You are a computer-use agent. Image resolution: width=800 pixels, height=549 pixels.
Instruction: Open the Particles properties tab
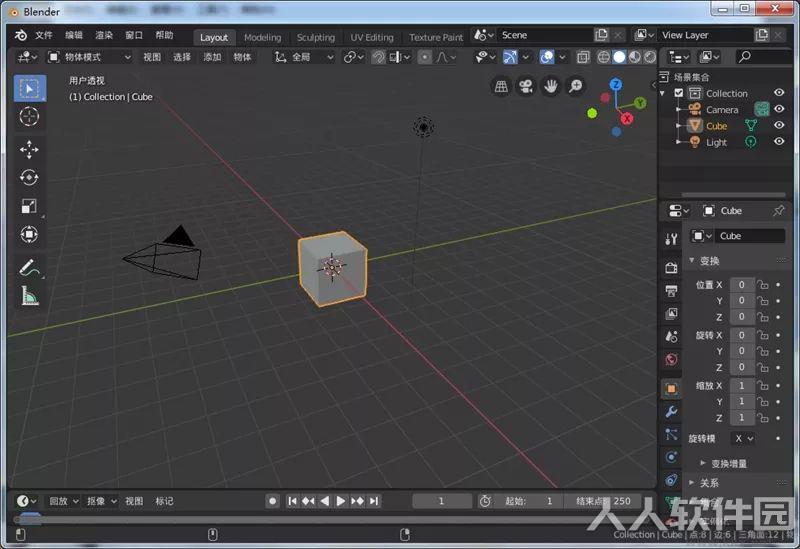(x=671, y=434)
